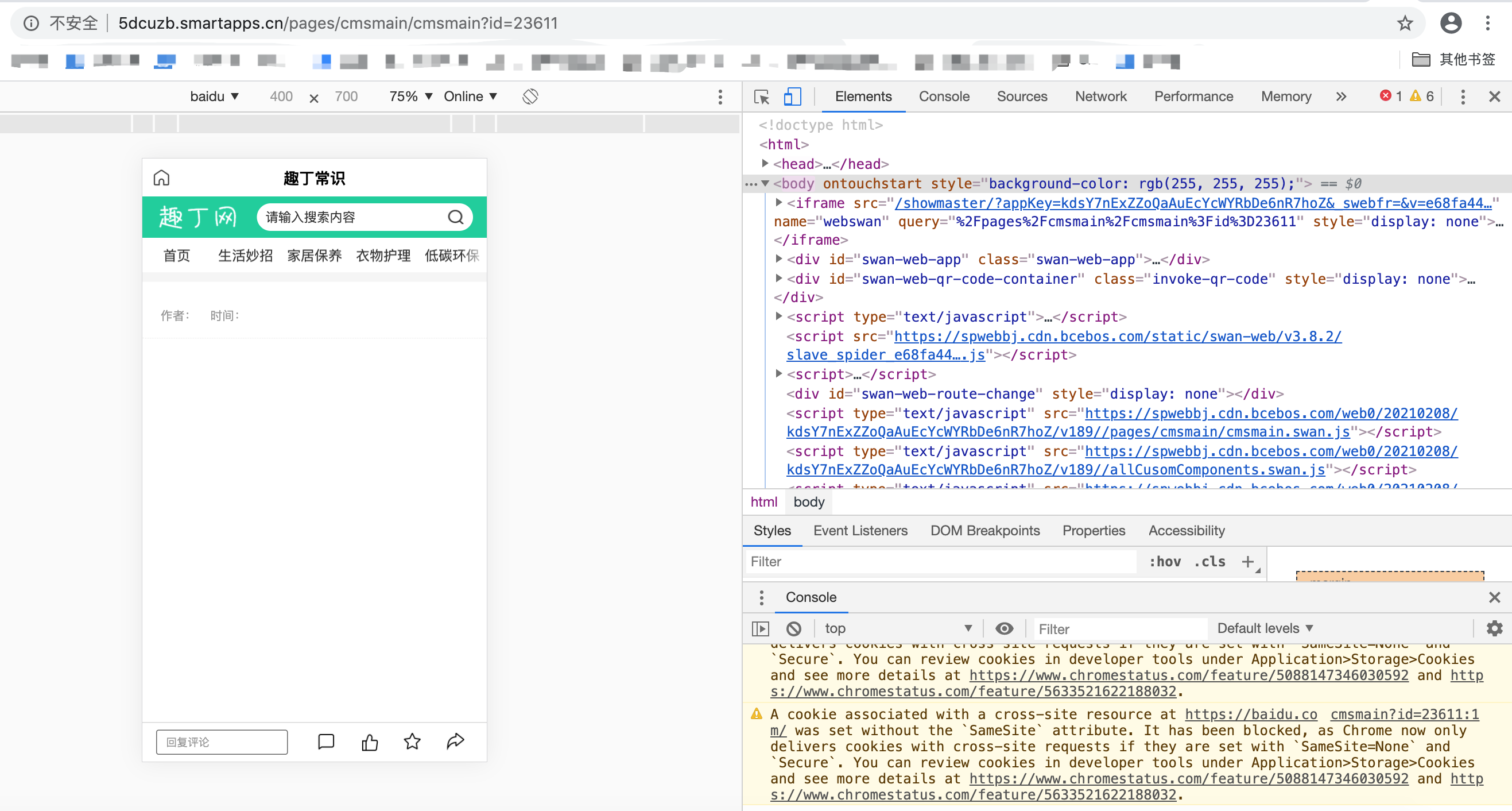This screenshot has height=811, width=1512.
Task: Toggle the .cls element classes panel
Action: coord(1209,562)
